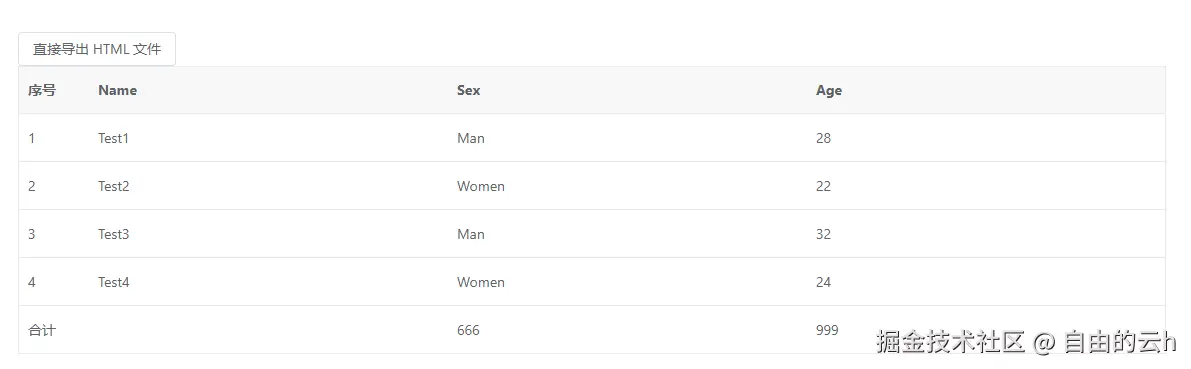Click the 合计 footer cell

42,330
